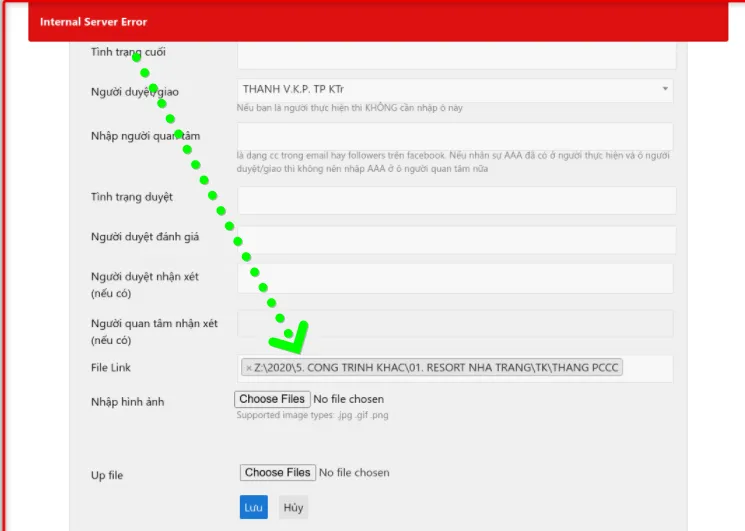Click the Tình trạng duyệt label
Viewport: 745px width, 531px height.
132,197
